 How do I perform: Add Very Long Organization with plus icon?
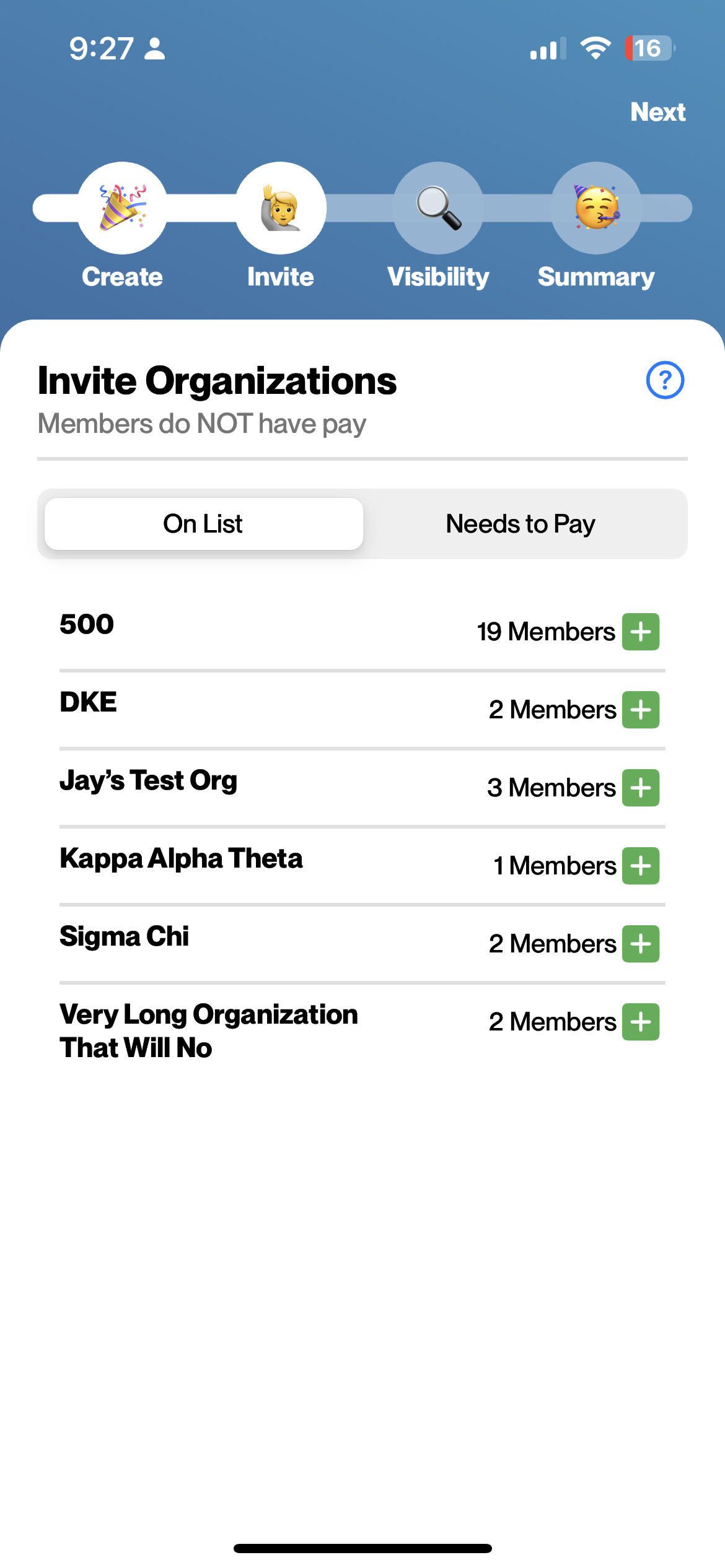click(641, 1022)
